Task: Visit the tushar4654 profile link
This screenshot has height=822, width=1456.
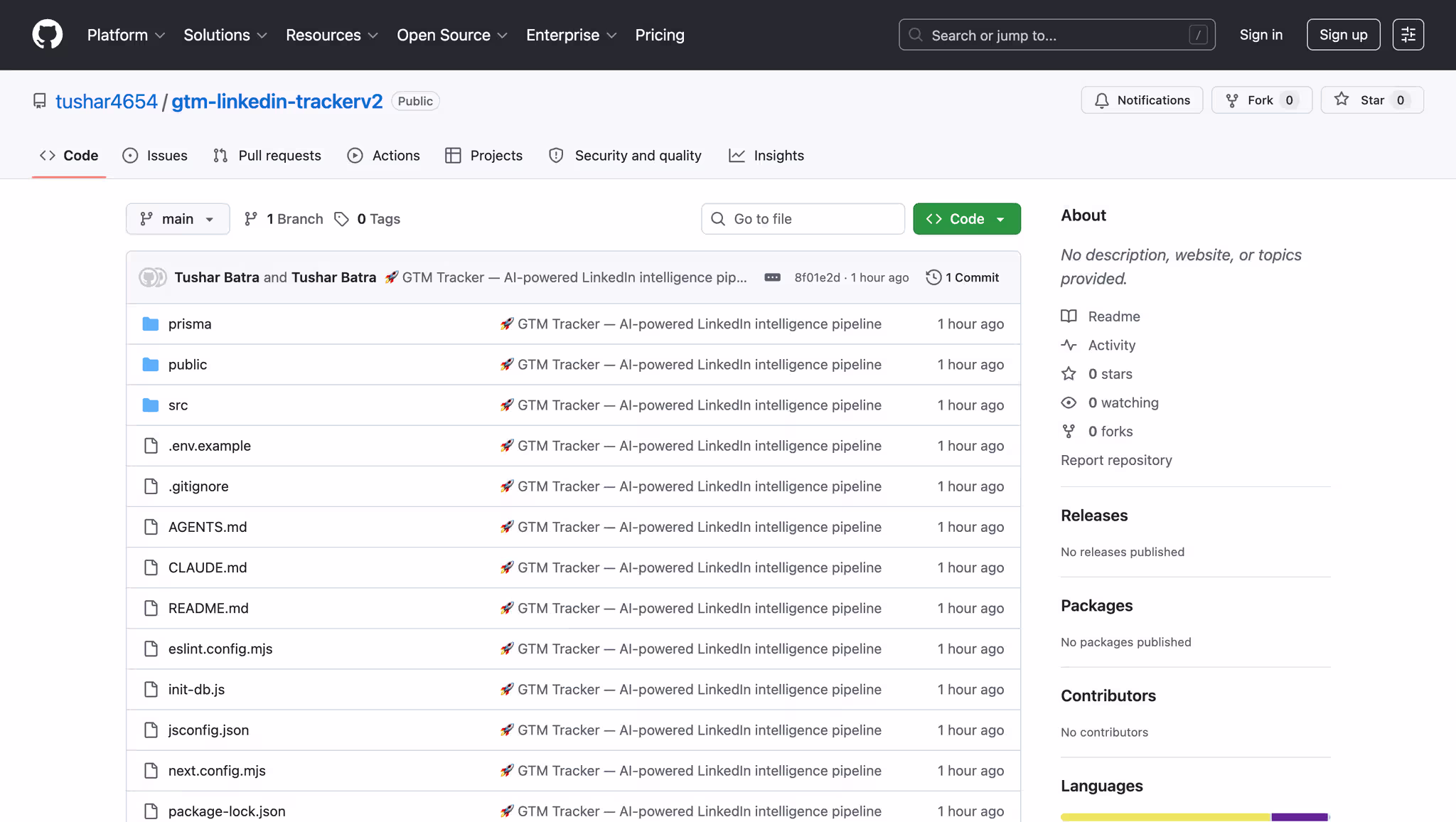Action: coord(106,101)
